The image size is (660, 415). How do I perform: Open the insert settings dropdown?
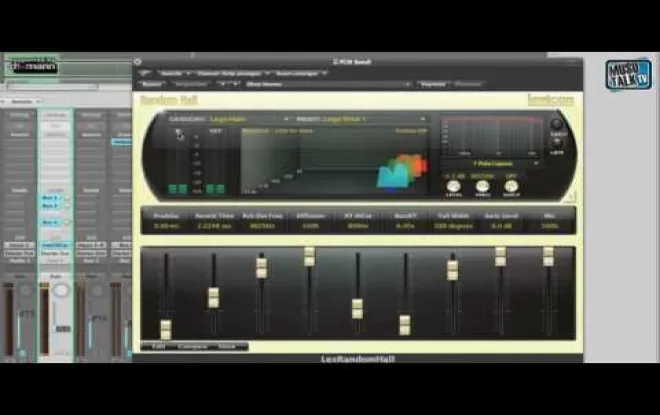301,73
